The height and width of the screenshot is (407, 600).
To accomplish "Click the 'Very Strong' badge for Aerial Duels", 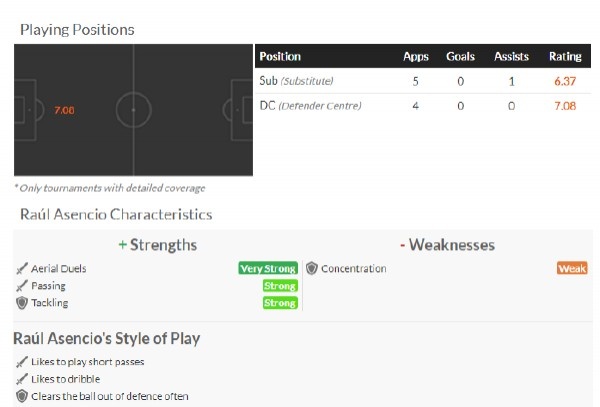I will click(268, 269).
